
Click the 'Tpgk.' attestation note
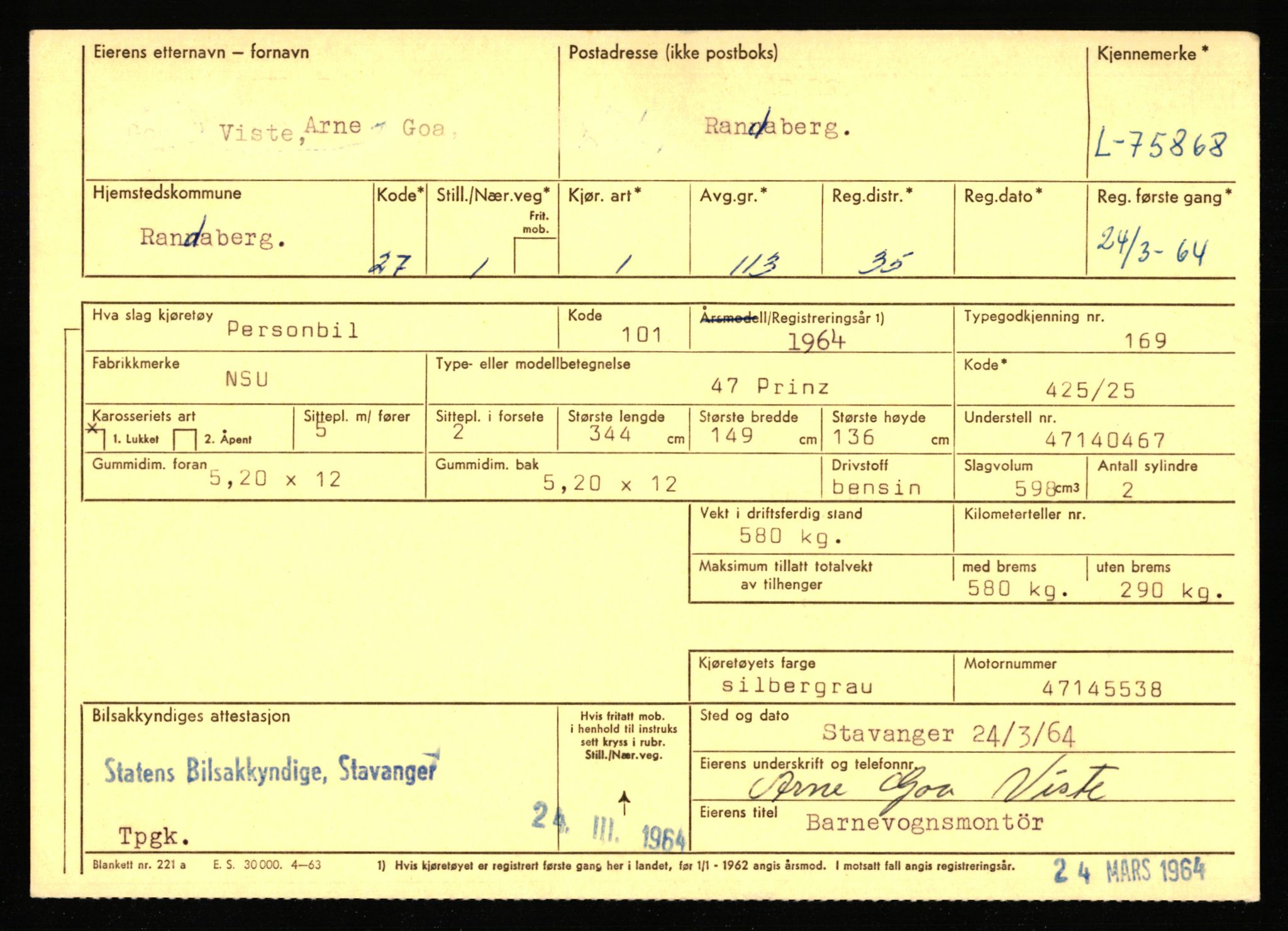(154, 836)
